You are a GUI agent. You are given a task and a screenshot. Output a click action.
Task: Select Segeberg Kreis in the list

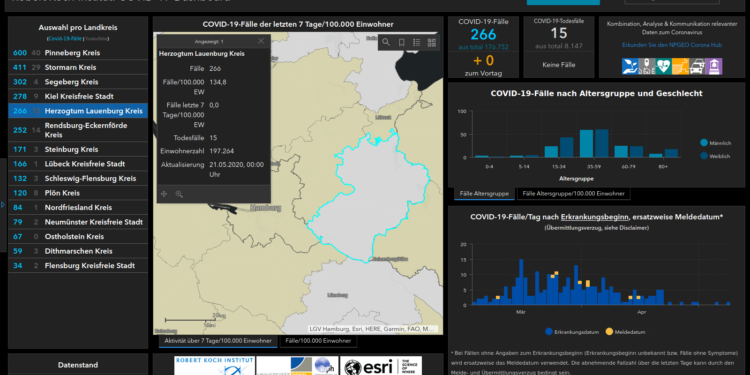click(x=78, y=82)
